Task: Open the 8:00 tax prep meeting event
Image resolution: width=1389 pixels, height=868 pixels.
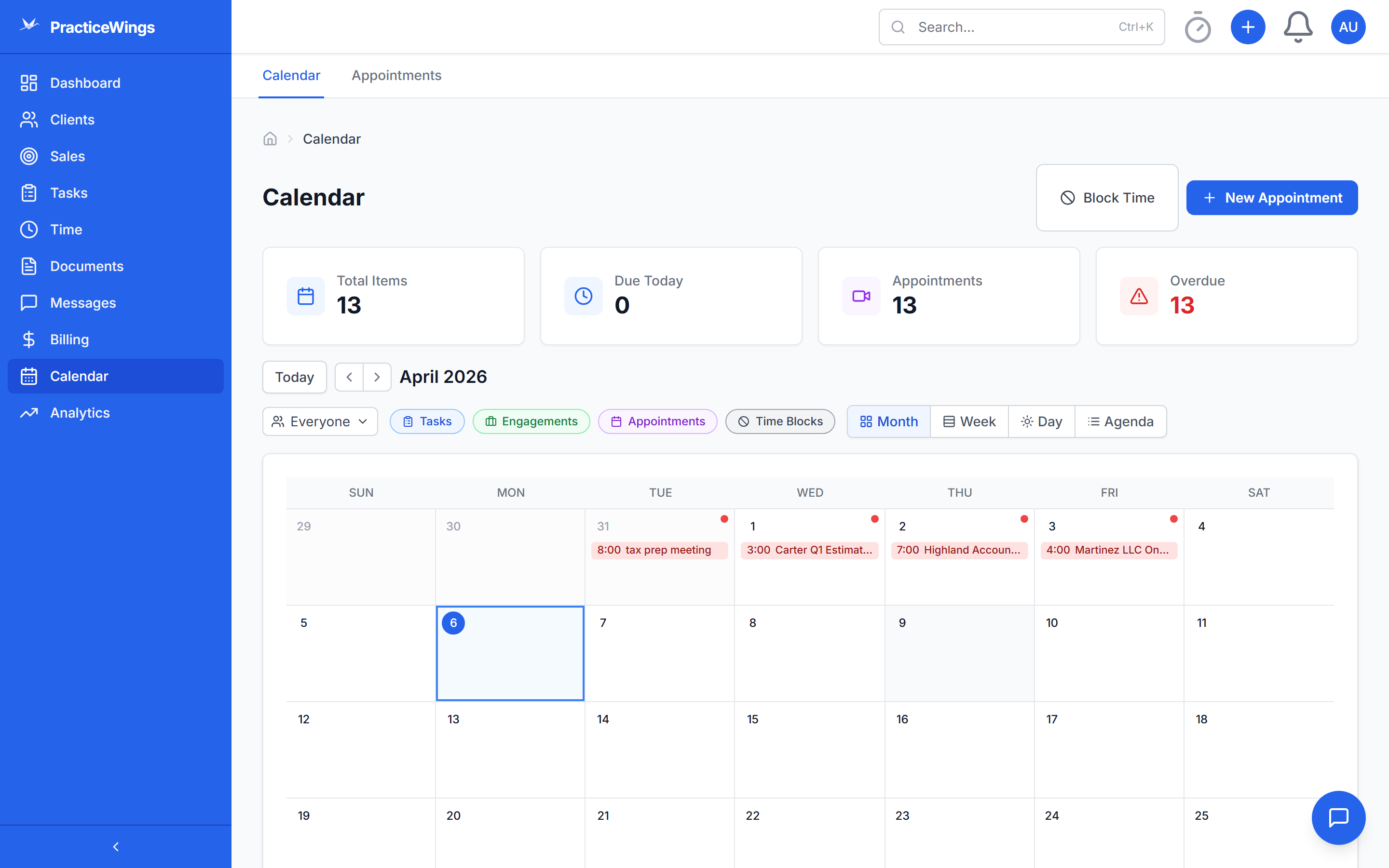Action: (x=659, y=550)
